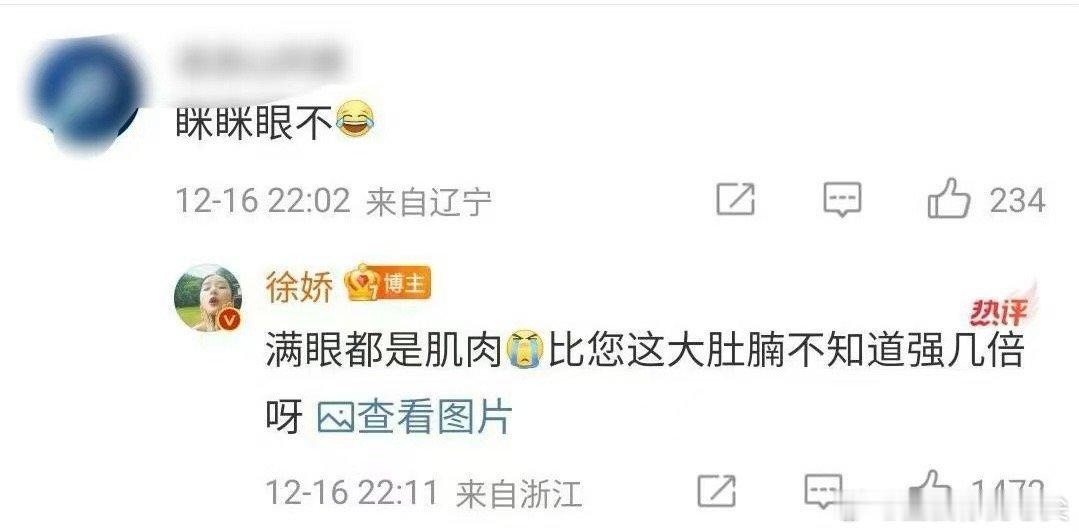Open the reply bubble icon beside 234 likes
The width and height of the screenshot is (1079, 532).
point(842,200)
